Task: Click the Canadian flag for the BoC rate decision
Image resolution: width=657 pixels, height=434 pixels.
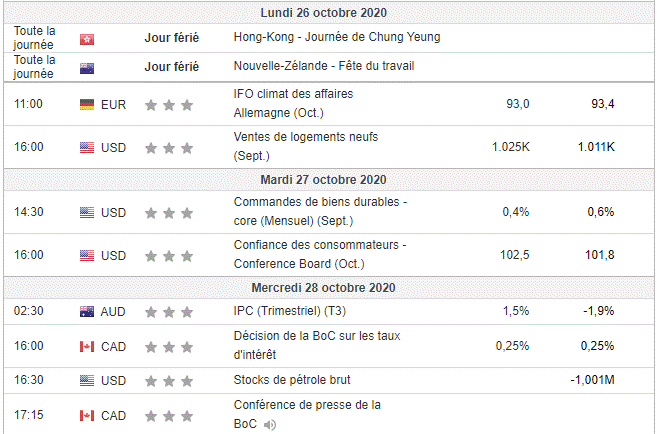Action: coord(87,346)
